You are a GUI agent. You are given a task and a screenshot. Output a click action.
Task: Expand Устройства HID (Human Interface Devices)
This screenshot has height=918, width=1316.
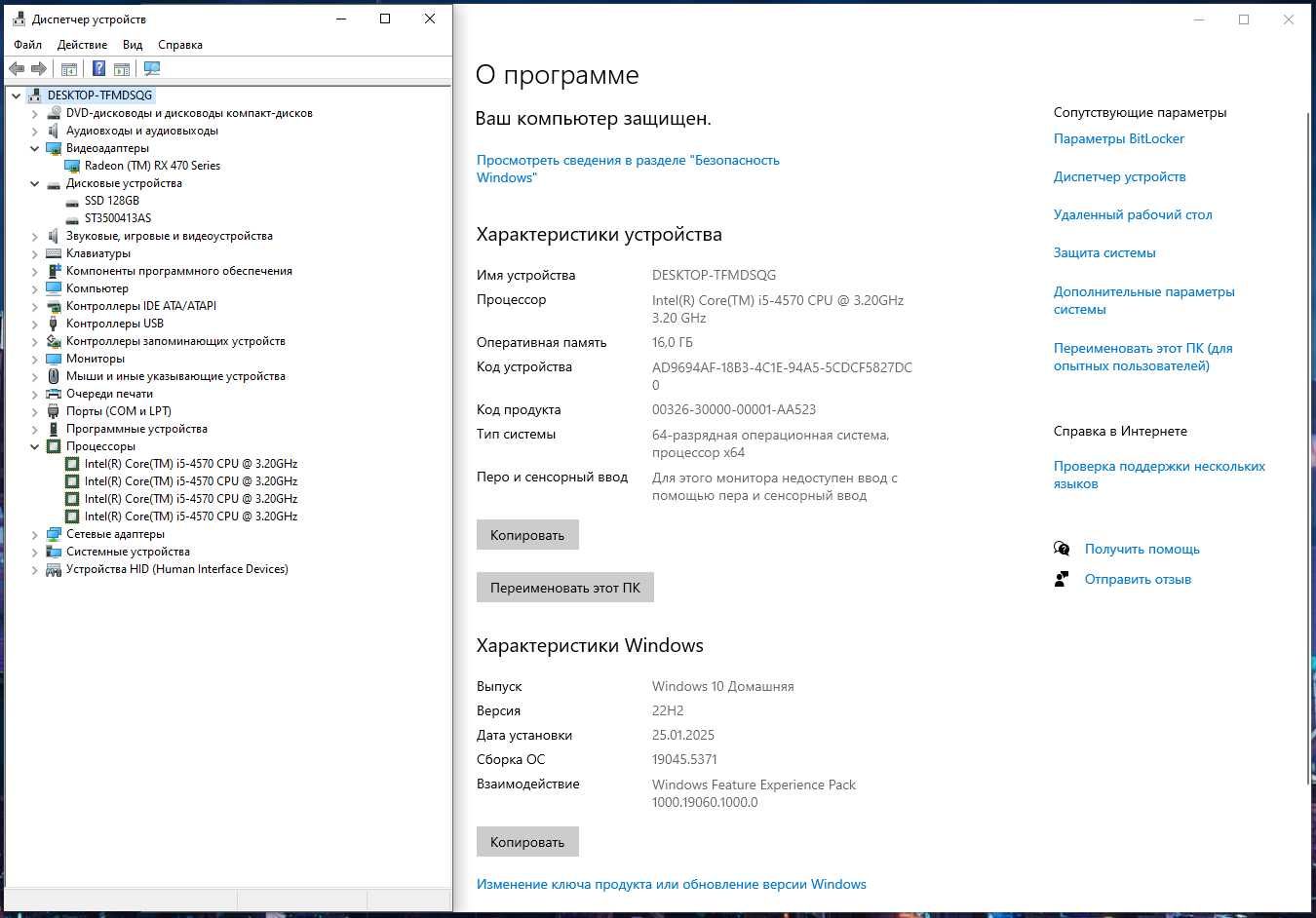pyautogui.click(x=35, y=569)
